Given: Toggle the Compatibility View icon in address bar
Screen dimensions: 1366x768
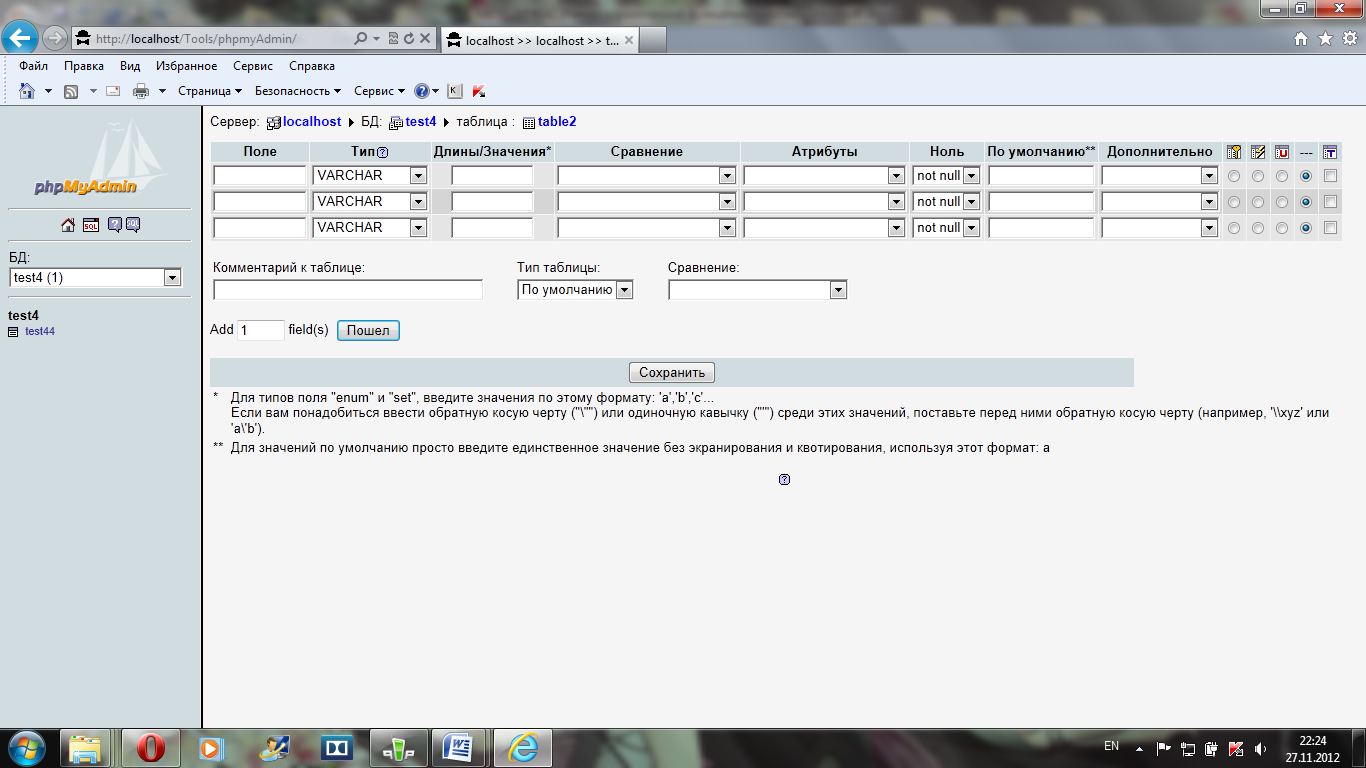Looking at the screenshot, I should tap(393, 39).
